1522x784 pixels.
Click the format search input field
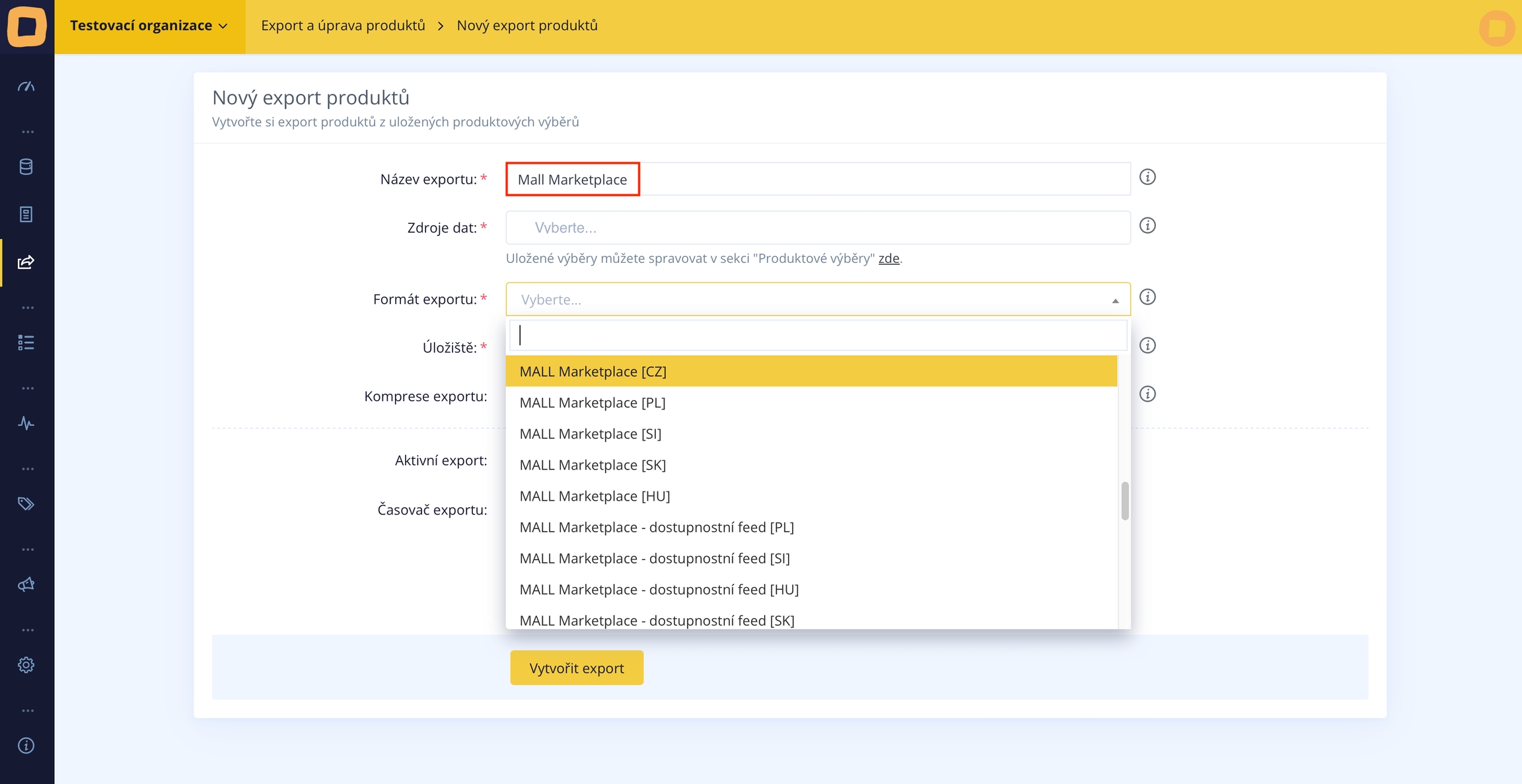tap(818, 336)
